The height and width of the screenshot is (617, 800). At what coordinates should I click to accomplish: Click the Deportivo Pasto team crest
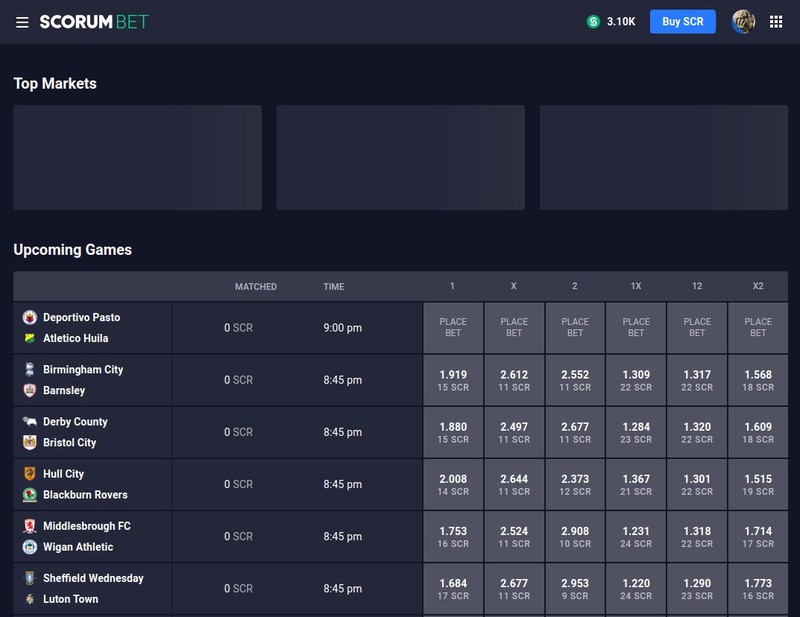[x=30, y=317]
